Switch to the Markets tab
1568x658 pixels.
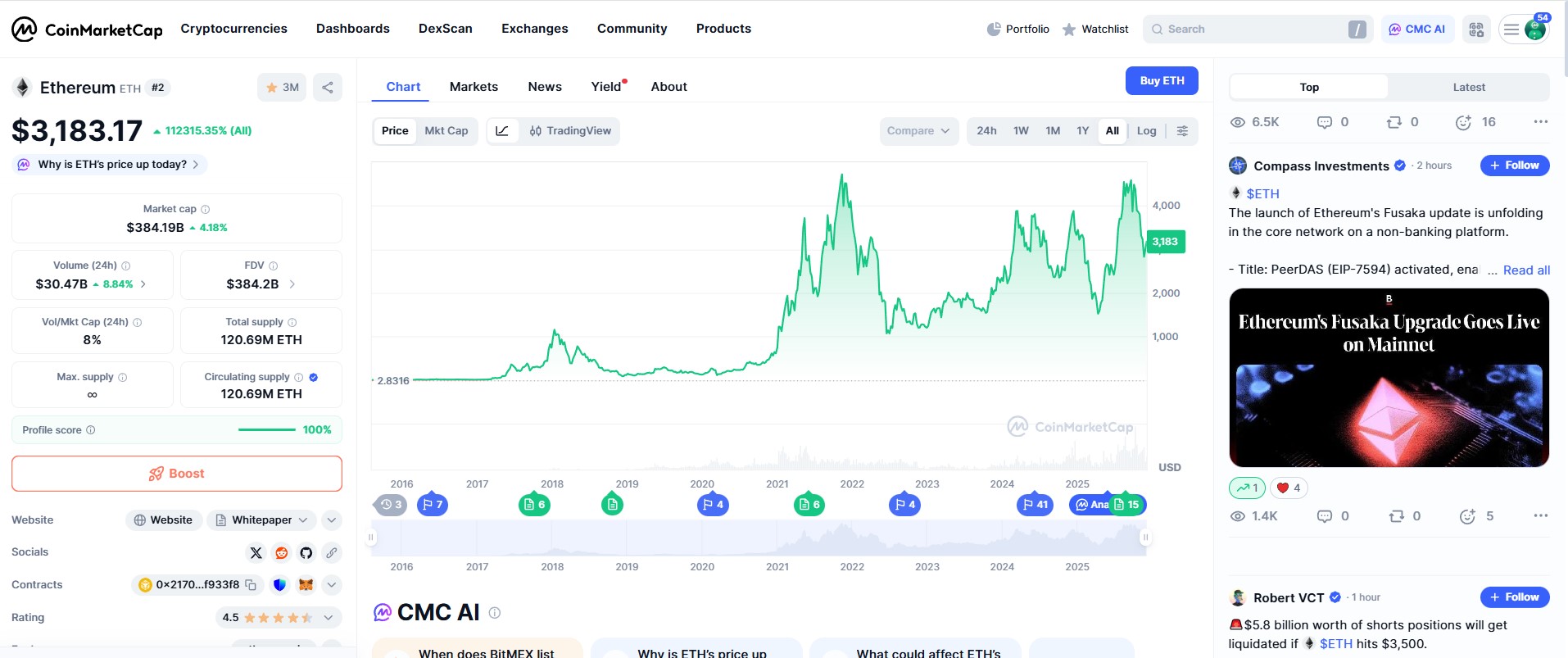(x=474, y=87)
